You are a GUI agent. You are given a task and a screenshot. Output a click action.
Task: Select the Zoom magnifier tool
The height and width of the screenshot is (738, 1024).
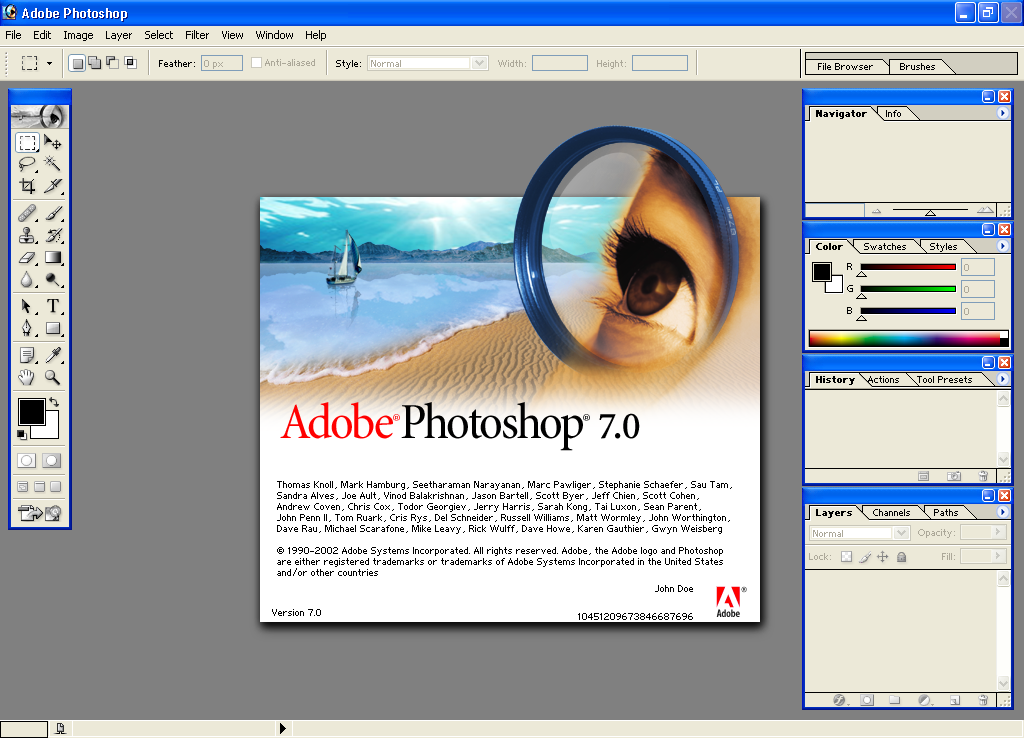pos(53,377)
